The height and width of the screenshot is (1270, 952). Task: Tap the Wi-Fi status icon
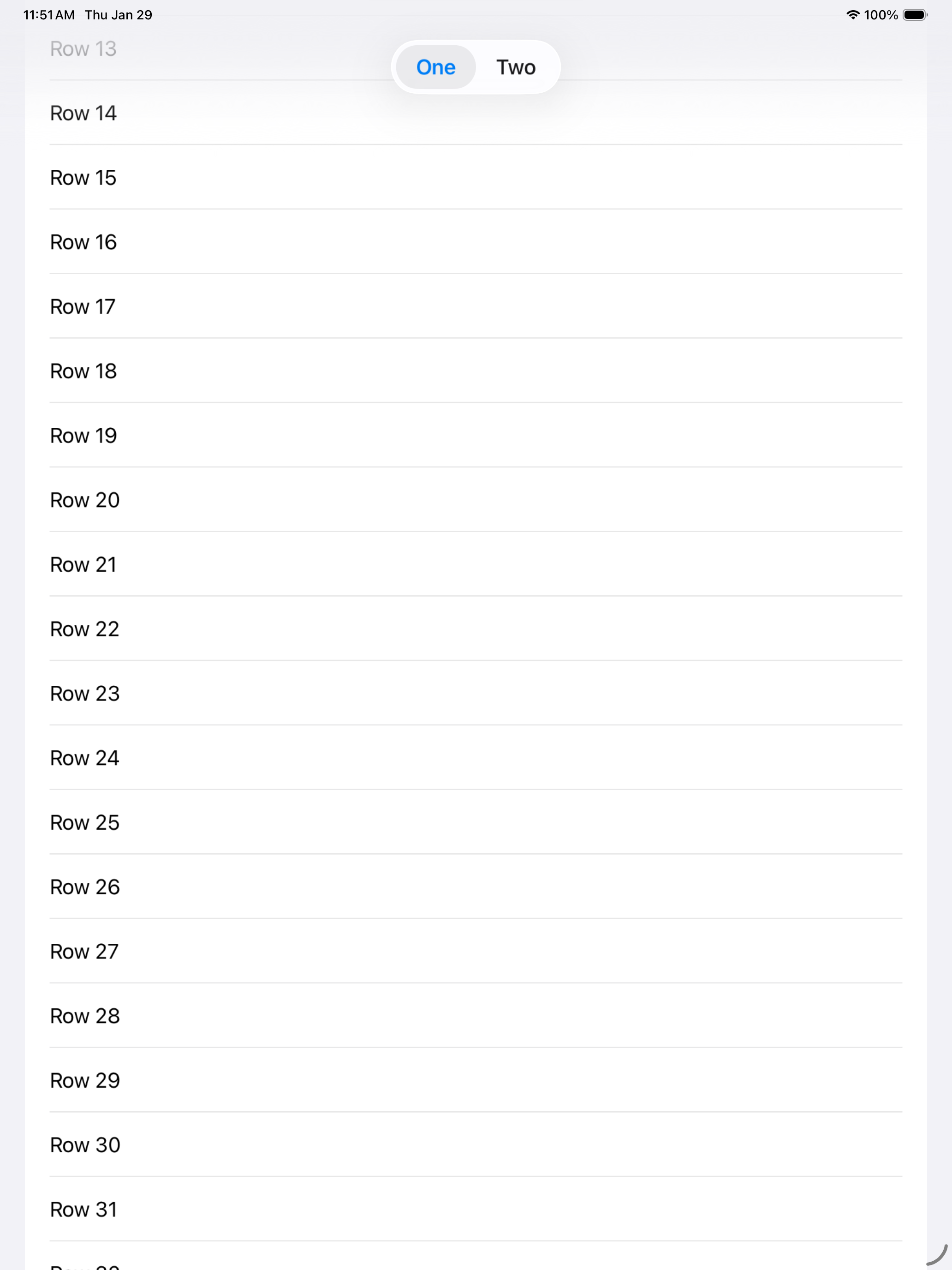point(853,15)
